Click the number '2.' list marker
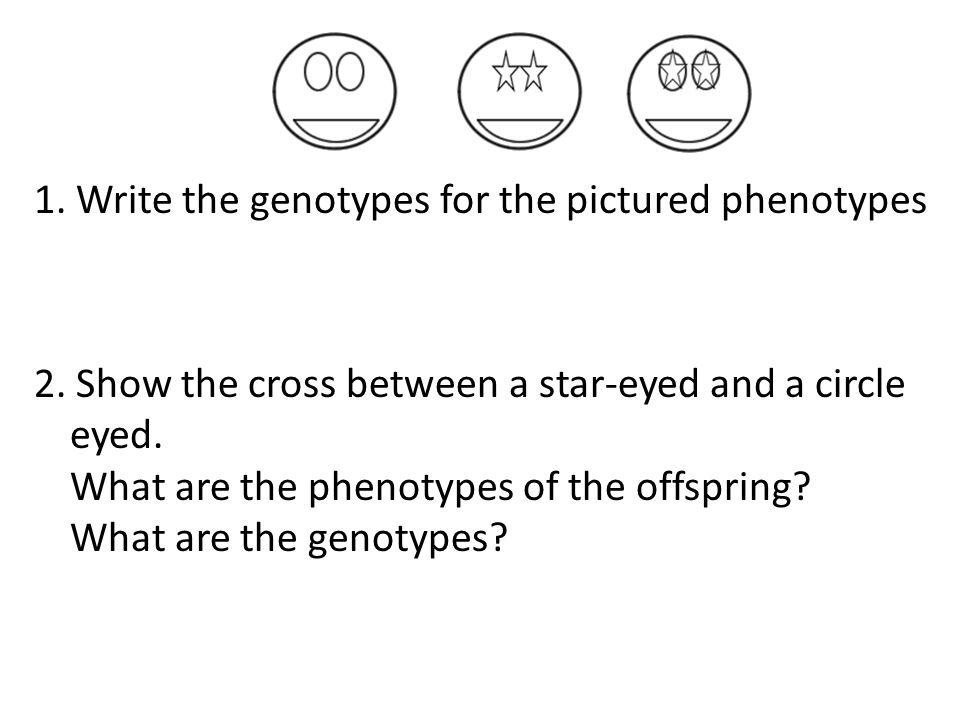This screenshot has height=720, width=960. pos(51,384)
